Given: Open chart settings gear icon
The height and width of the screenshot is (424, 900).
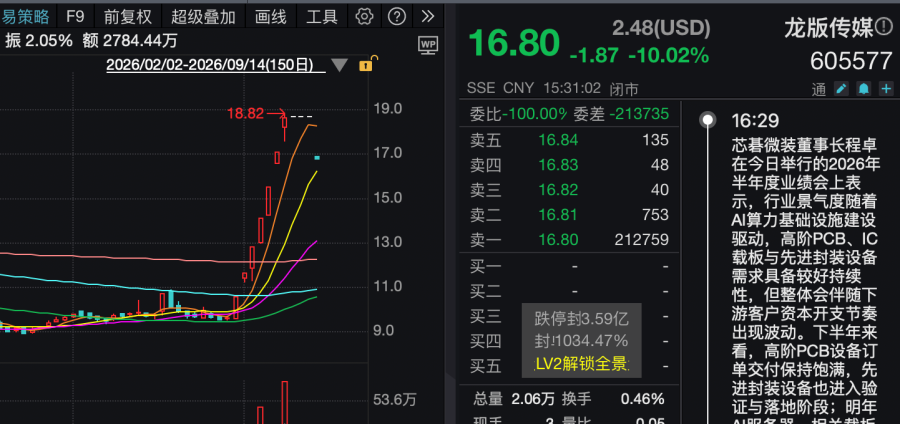Looking at the screenshot, I should [x=364, y=17].
